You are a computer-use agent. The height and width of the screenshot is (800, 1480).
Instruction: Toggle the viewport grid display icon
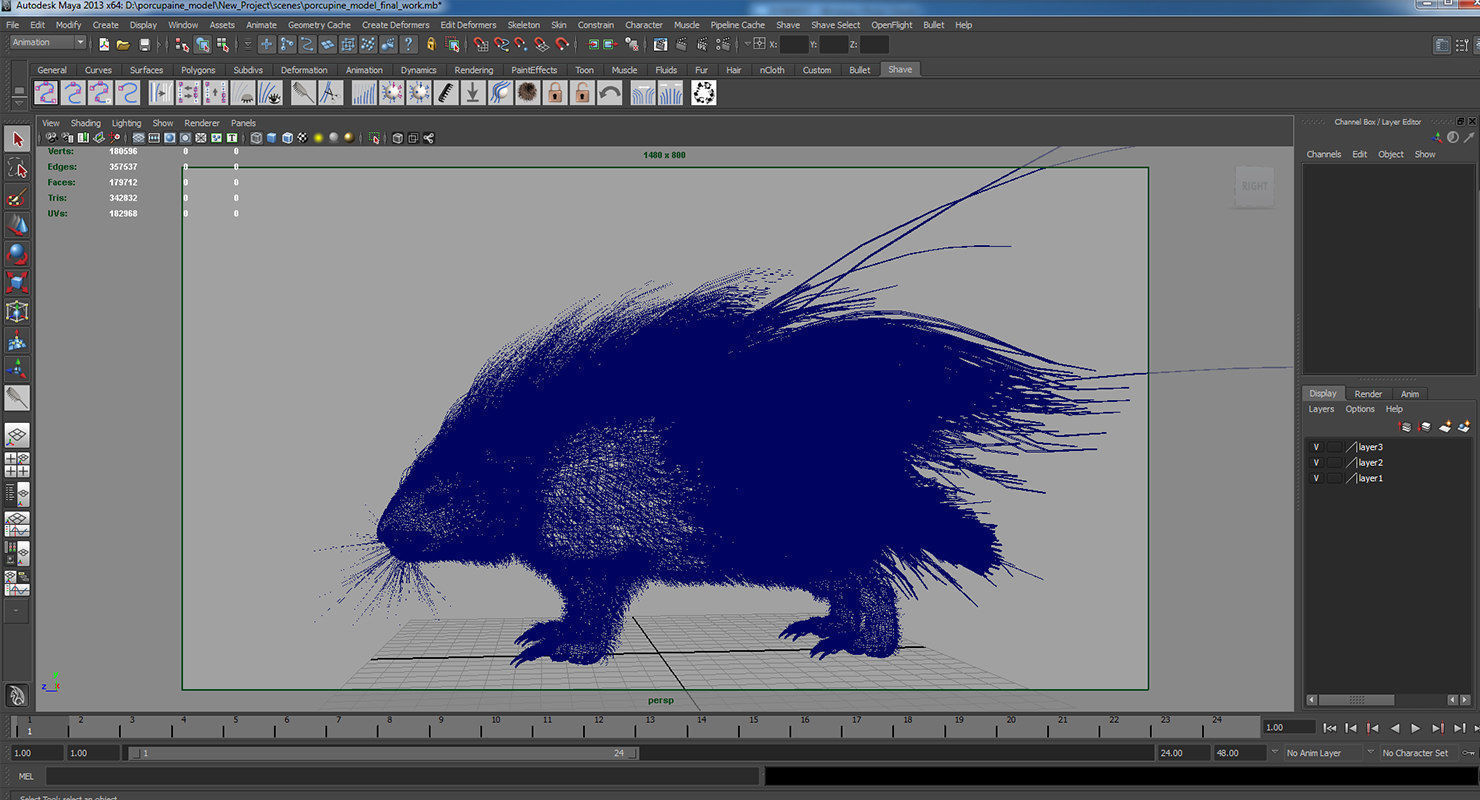(138, 138)
